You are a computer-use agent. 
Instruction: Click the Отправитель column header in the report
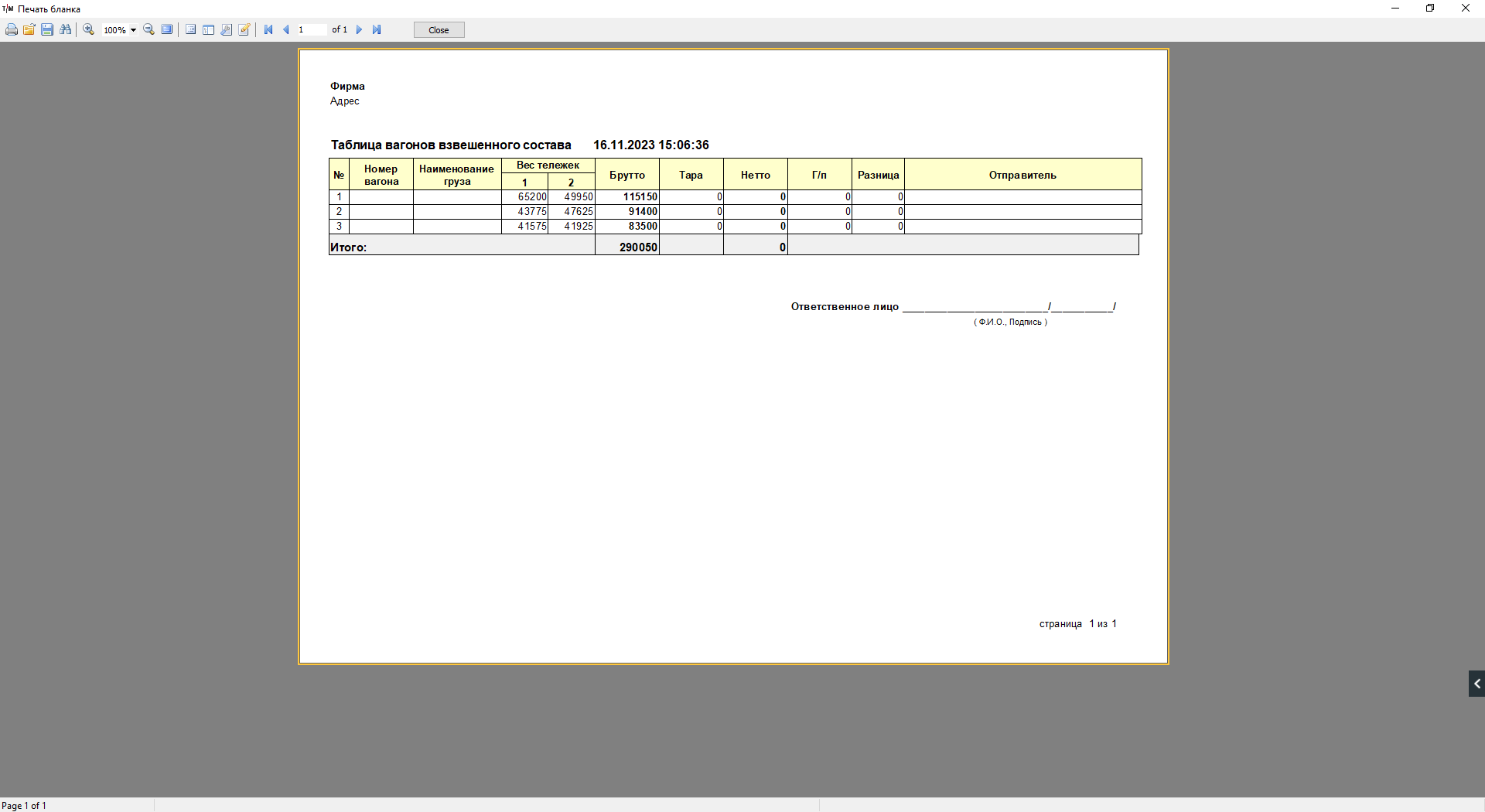[x=1022, y=175]
